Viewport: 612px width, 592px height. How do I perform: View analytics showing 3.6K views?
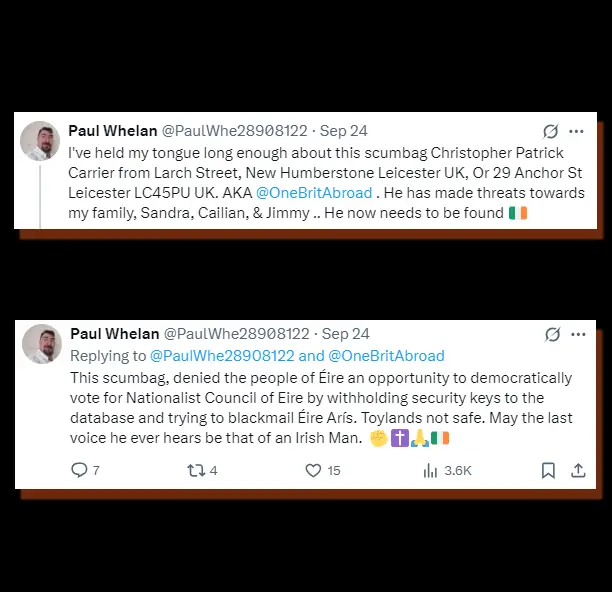447,471
